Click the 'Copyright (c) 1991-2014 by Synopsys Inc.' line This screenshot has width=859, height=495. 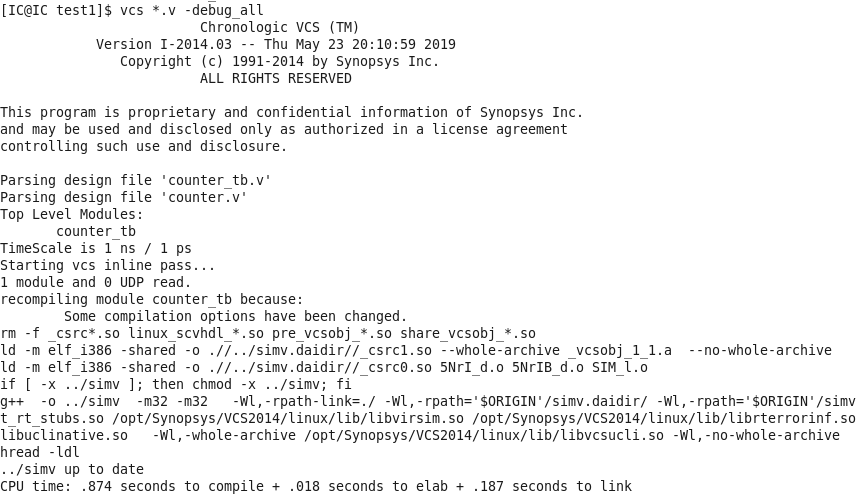click(x=279, y=61)
